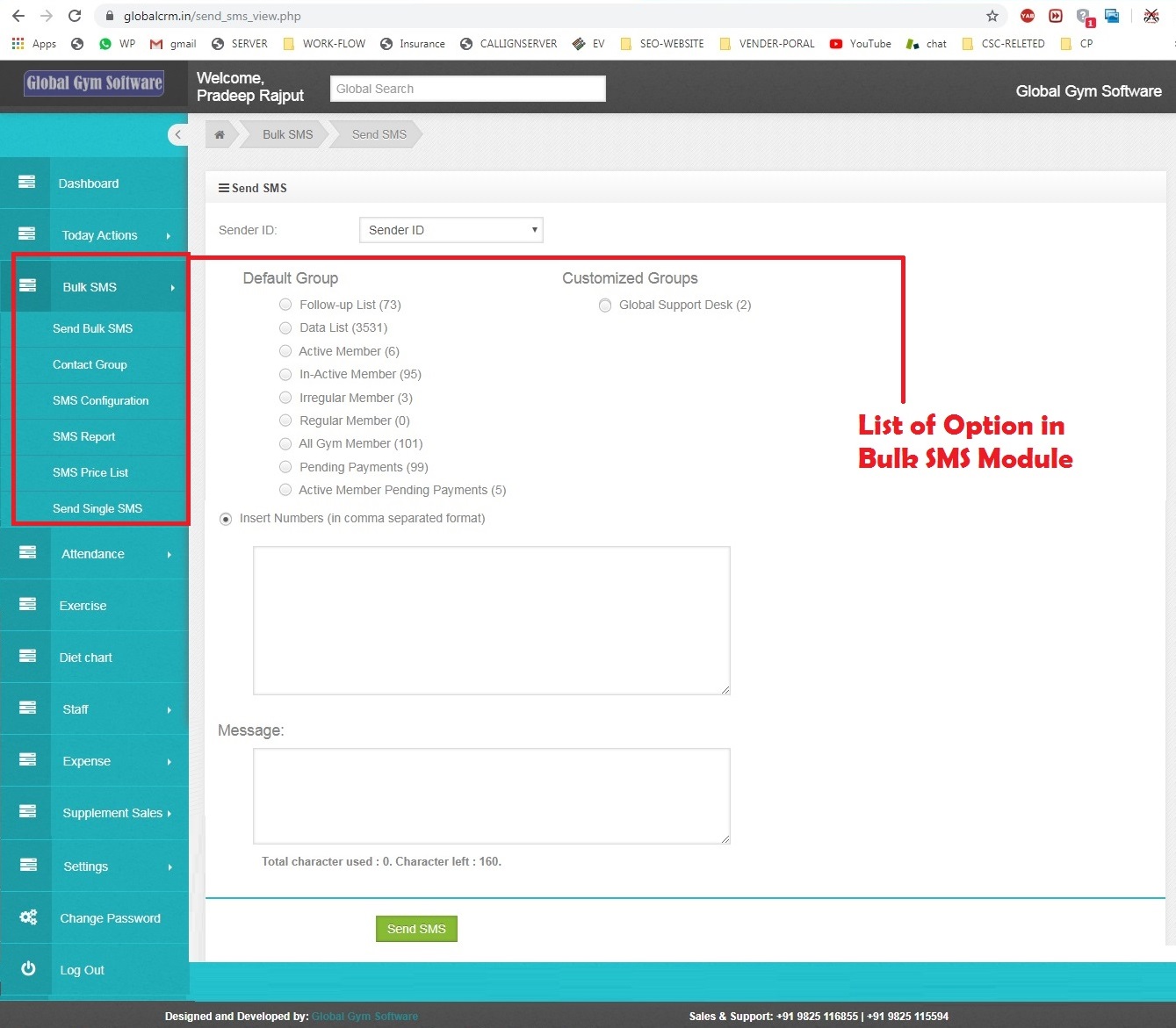Open the YouTube bookmark in the browser bar

tap(859, 43)
